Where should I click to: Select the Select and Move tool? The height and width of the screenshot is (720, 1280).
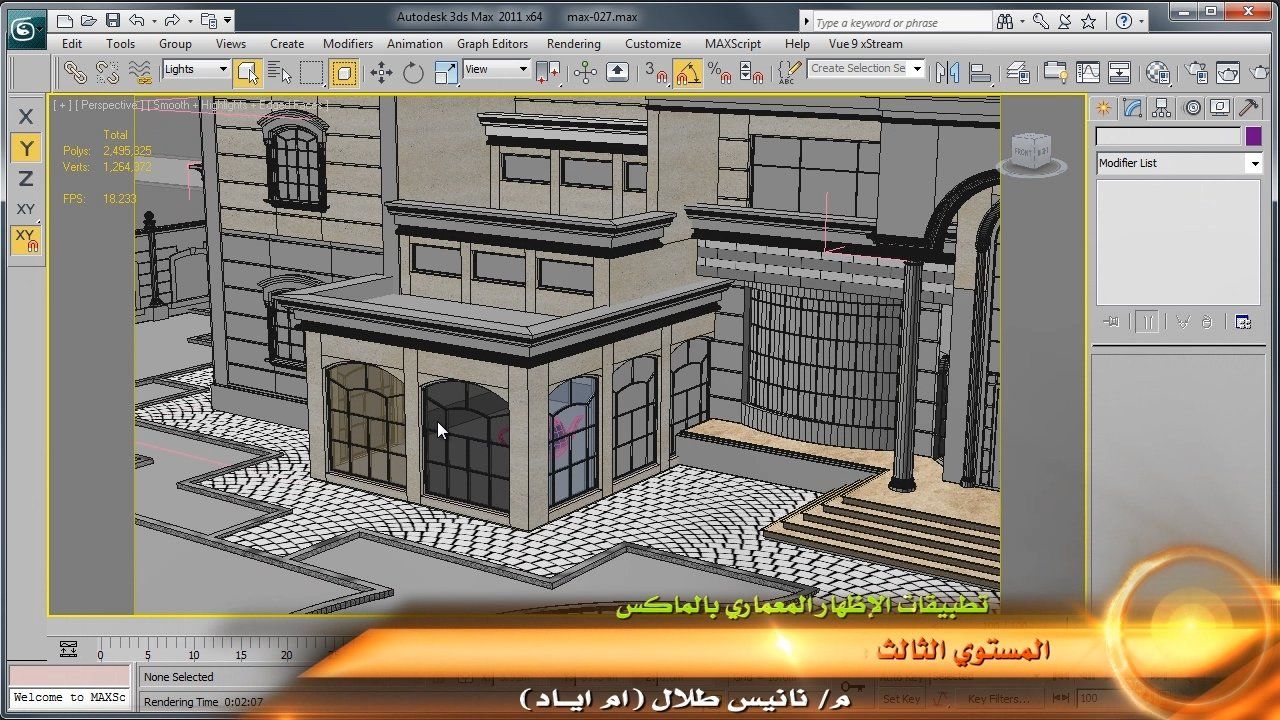pyautogui.click(x=381, y=72)
